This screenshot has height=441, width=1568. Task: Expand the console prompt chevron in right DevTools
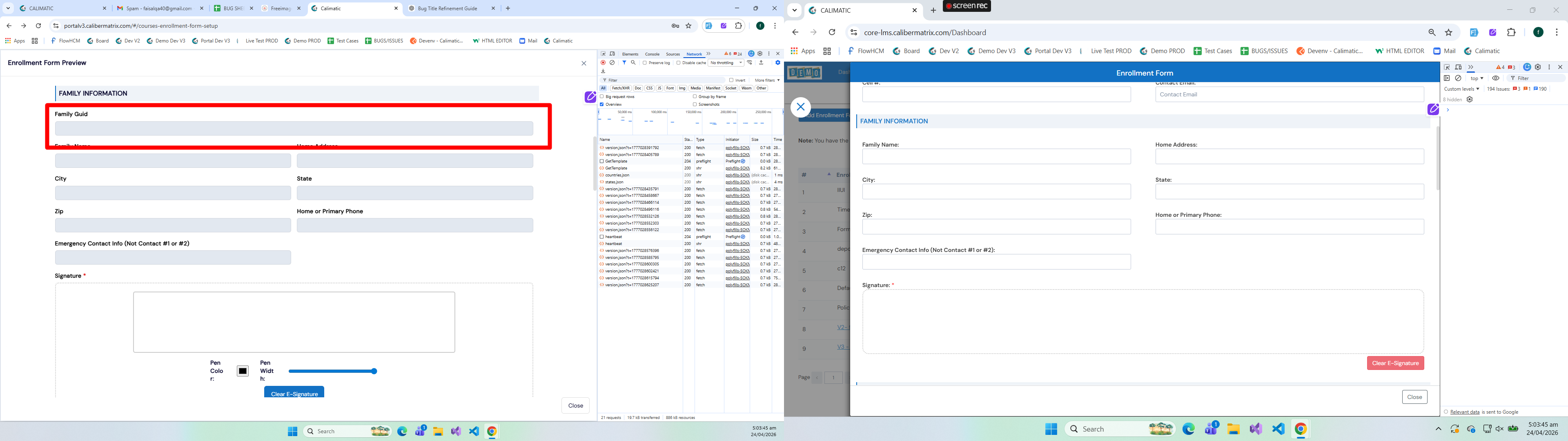1448,110
